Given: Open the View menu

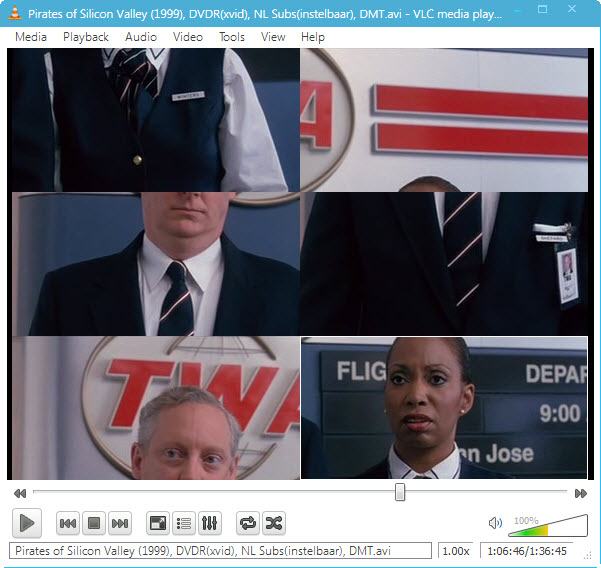Looking at the screenshot, I should [x=273, y=37].
